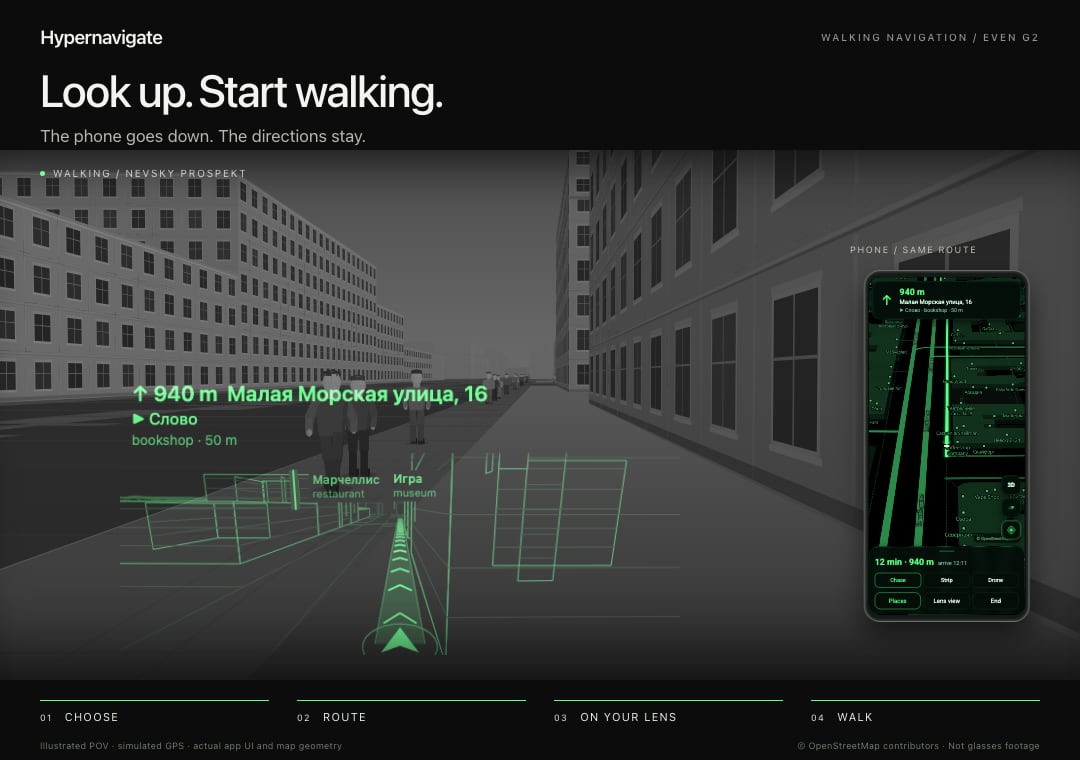The height and width of the screenshot is (760, 1080).
Task: Click the bookshop · 50 m line
Action: [x=184, y=440]
